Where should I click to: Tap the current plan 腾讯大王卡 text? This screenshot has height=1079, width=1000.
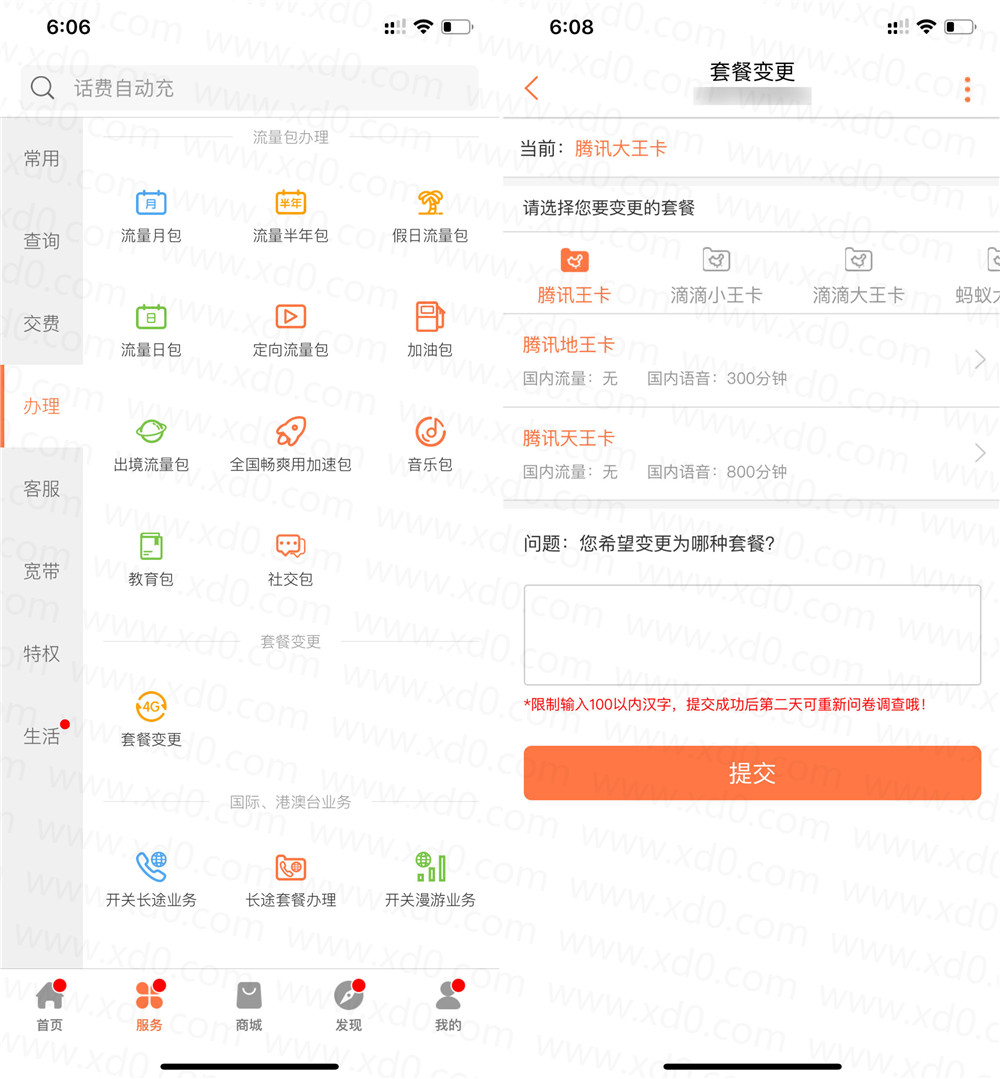click(620, 149)
